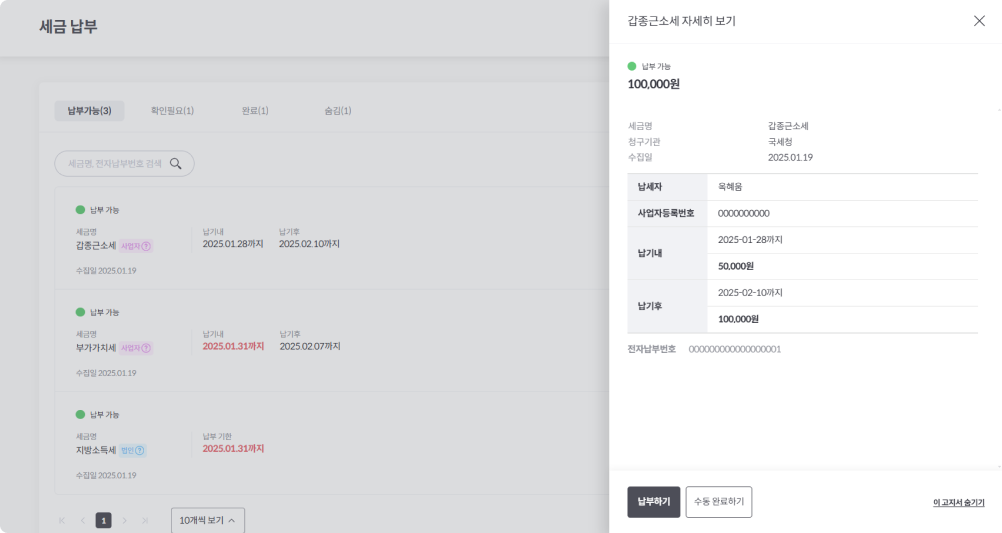Screen dimensions: 1002x533
Task: Go to first page arrow icon
Action: 62,520
